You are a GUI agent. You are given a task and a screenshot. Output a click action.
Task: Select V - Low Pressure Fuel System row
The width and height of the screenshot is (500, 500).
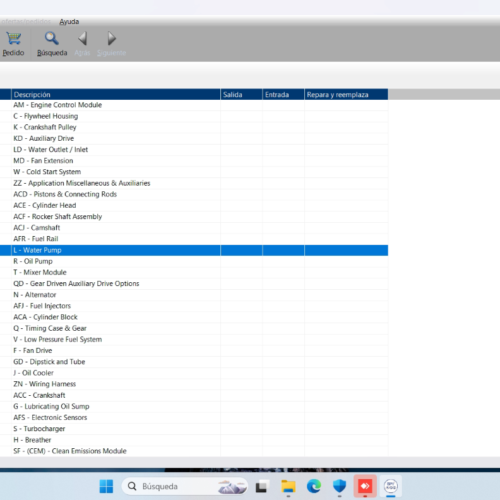point(194,339)
